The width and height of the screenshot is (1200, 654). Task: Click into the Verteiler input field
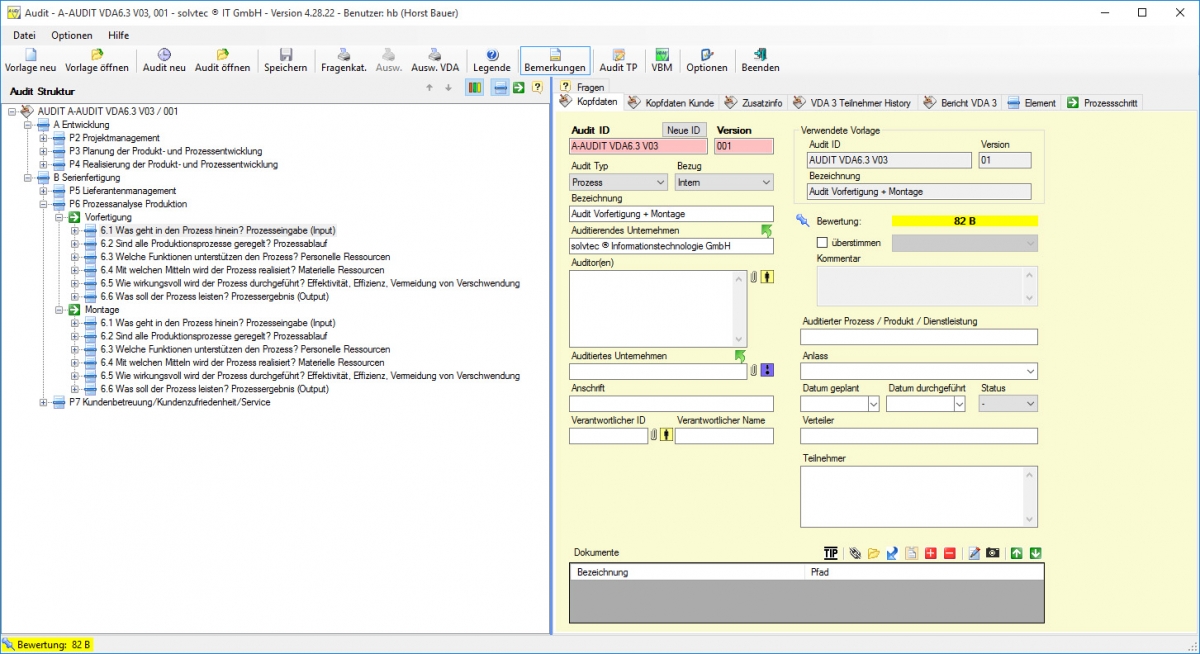pyautogui.click(x=919, y=436)
